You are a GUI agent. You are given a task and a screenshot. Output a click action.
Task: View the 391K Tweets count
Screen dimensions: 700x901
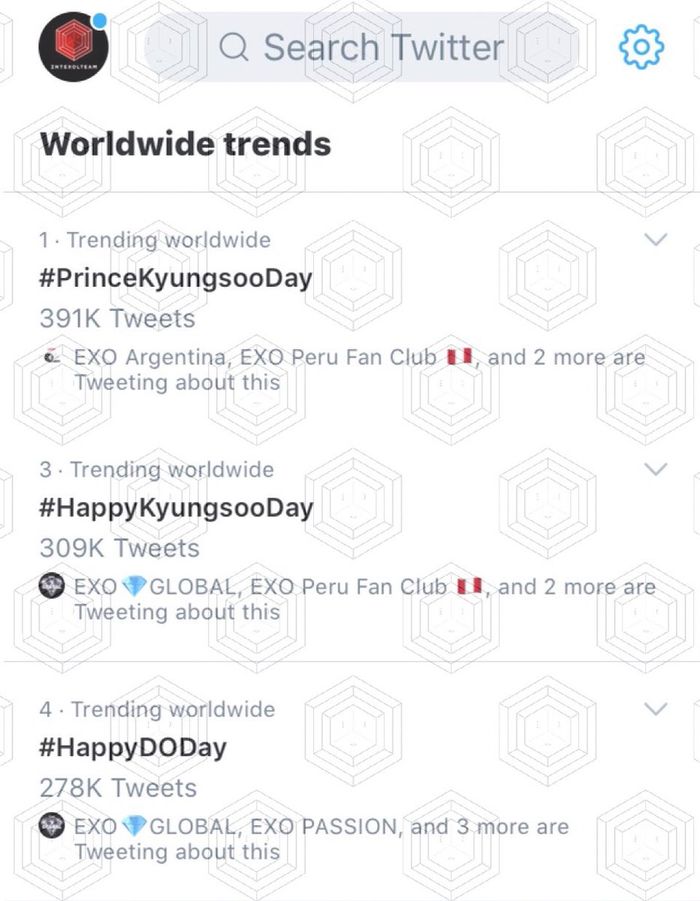[117, 319]
